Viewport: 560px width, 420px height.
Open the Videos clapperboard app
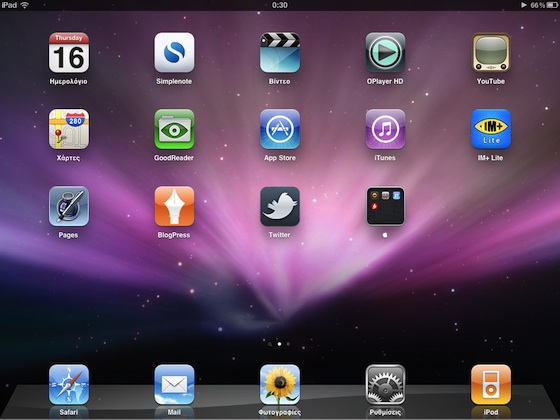(280, 52)
